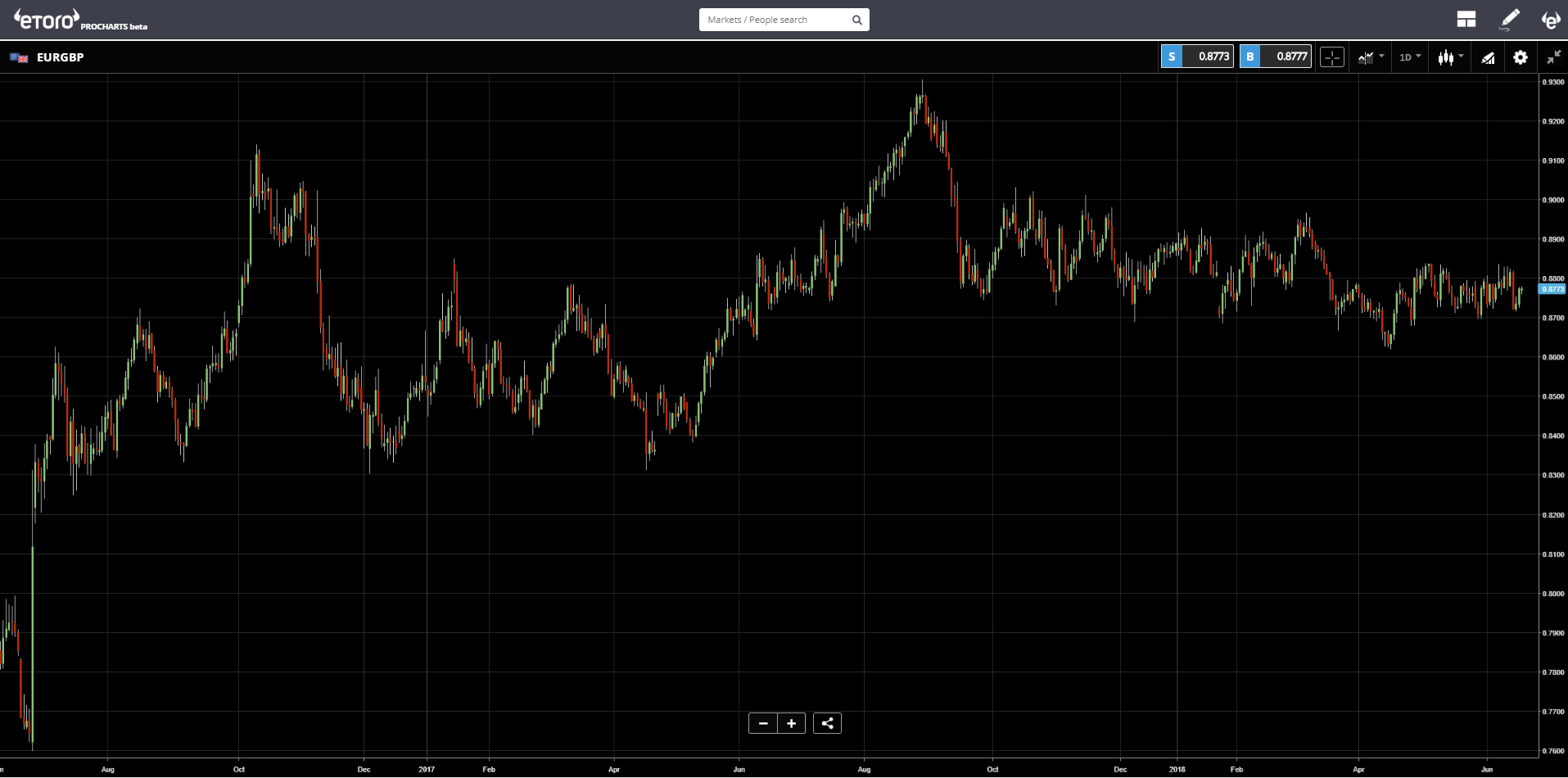Screen dimensions: 1568x778
Task: Zoom in the chart with plus button
Action: coord(791,723)
